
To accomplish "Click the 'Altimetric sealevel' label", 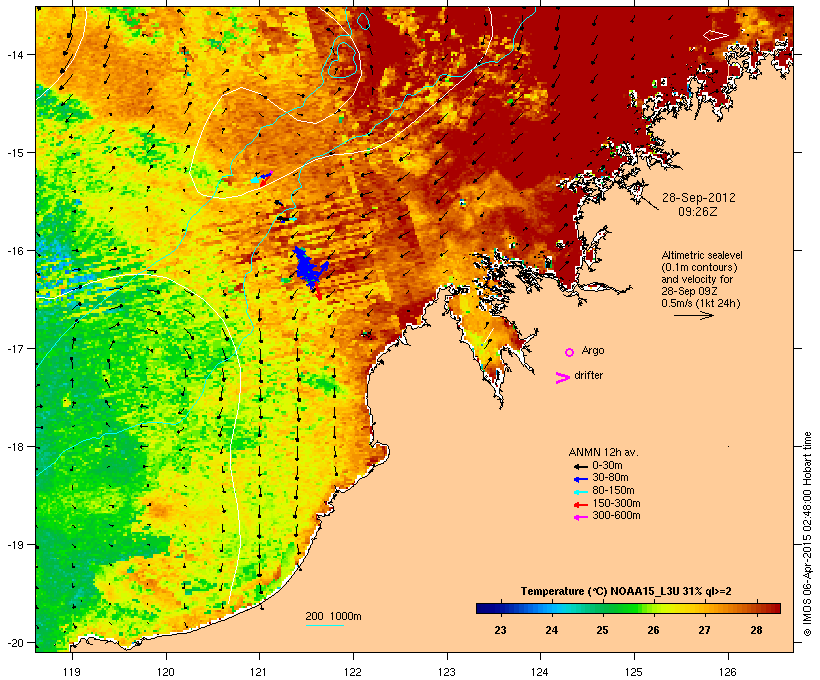I will click(x=702, y=255).
